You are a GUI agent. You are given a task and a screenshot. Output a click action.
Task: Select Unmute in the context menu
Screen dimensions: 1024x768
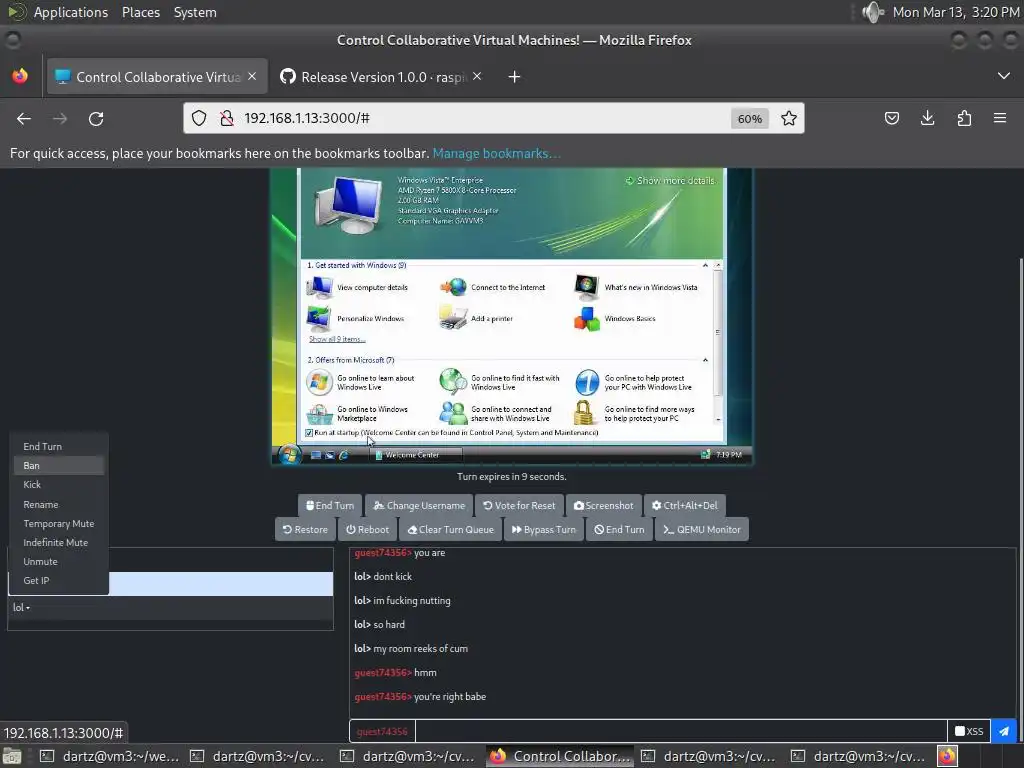pos(59,562)
